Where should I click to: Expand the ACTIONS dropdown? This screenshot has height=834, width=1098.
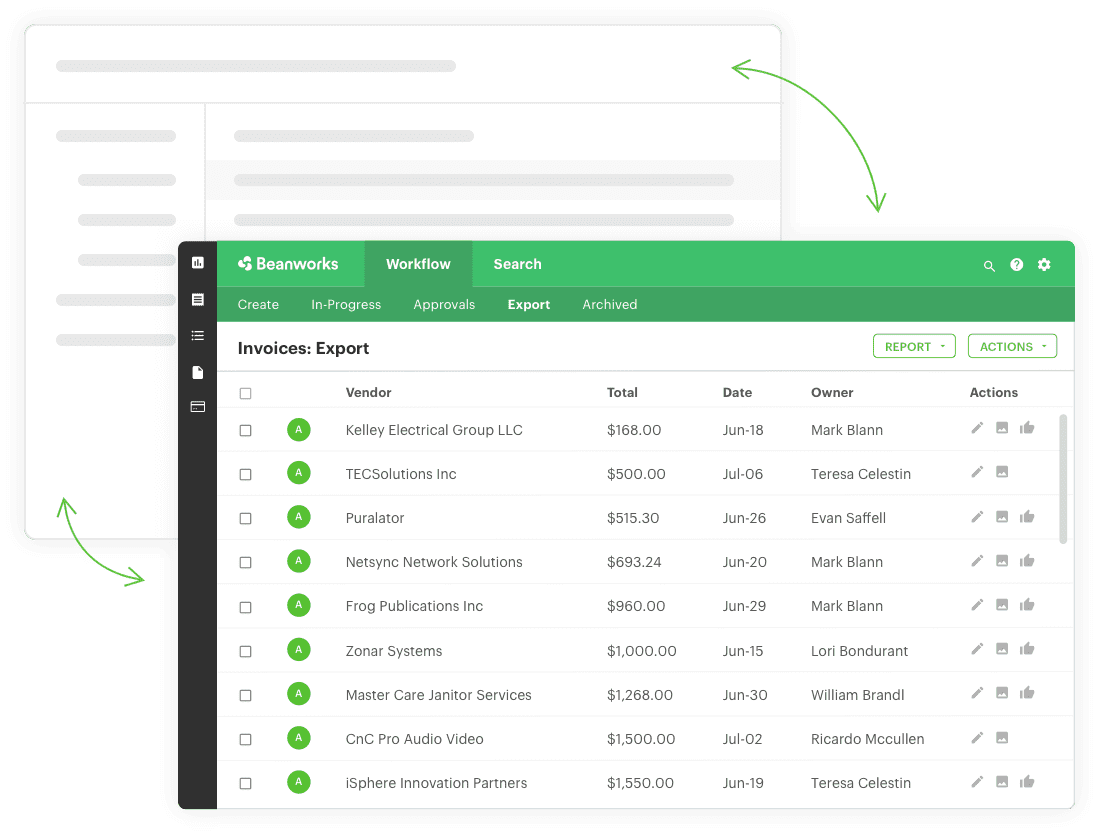(1012, 346)
